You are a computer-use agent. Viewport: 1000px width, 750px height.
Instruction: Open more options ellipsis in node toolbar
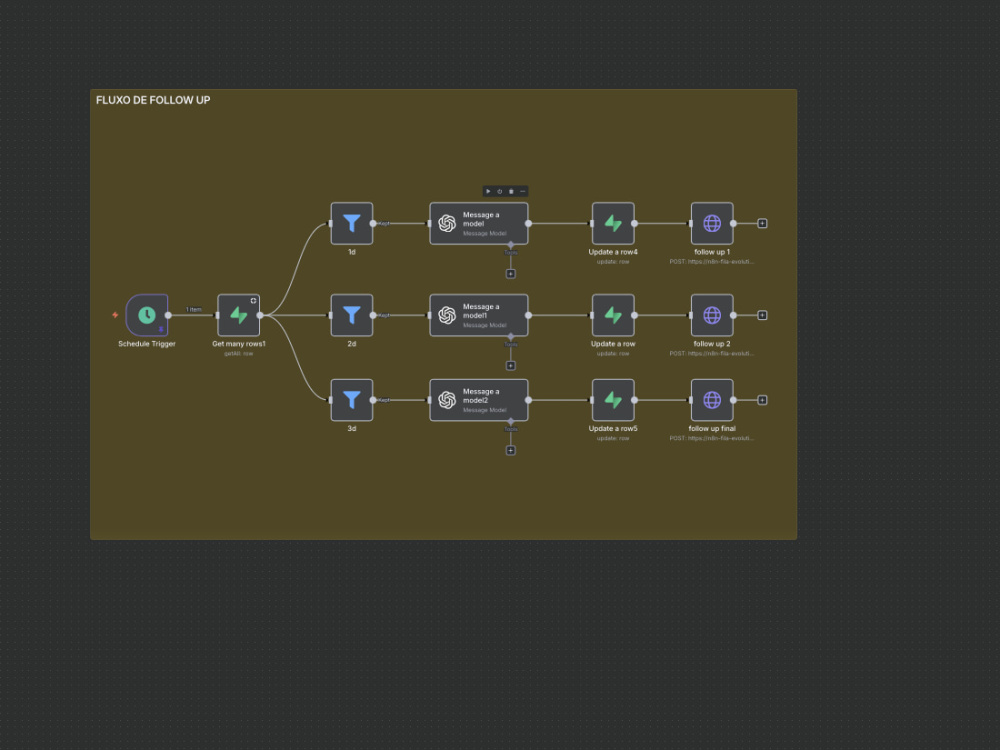point(523,191)
